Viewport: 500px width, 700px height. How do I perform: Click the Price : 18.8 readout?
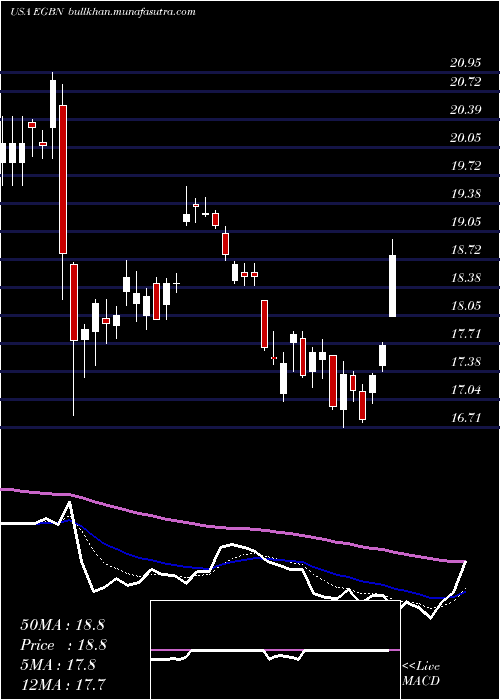tap(64, 645)
